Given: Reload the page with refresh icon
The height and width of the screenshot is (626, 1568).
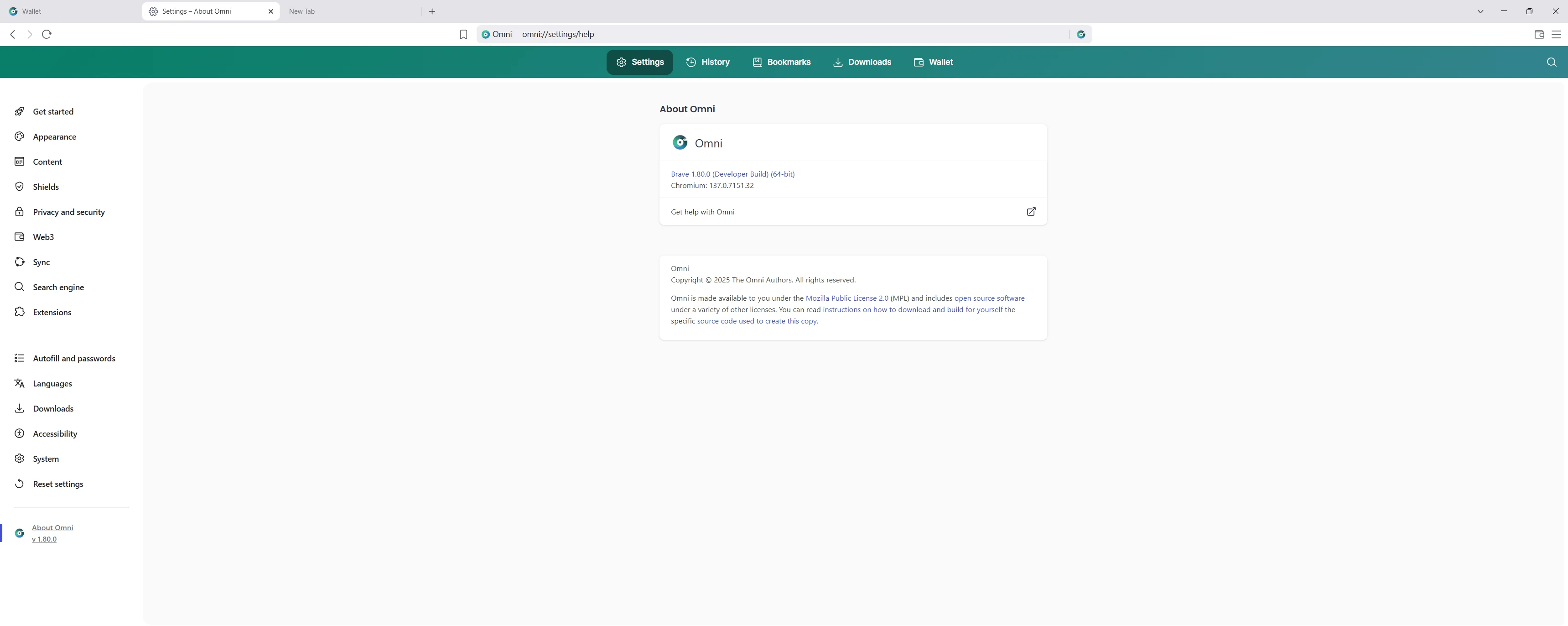Looking at the screenshot, I should [x=47, y=34].
